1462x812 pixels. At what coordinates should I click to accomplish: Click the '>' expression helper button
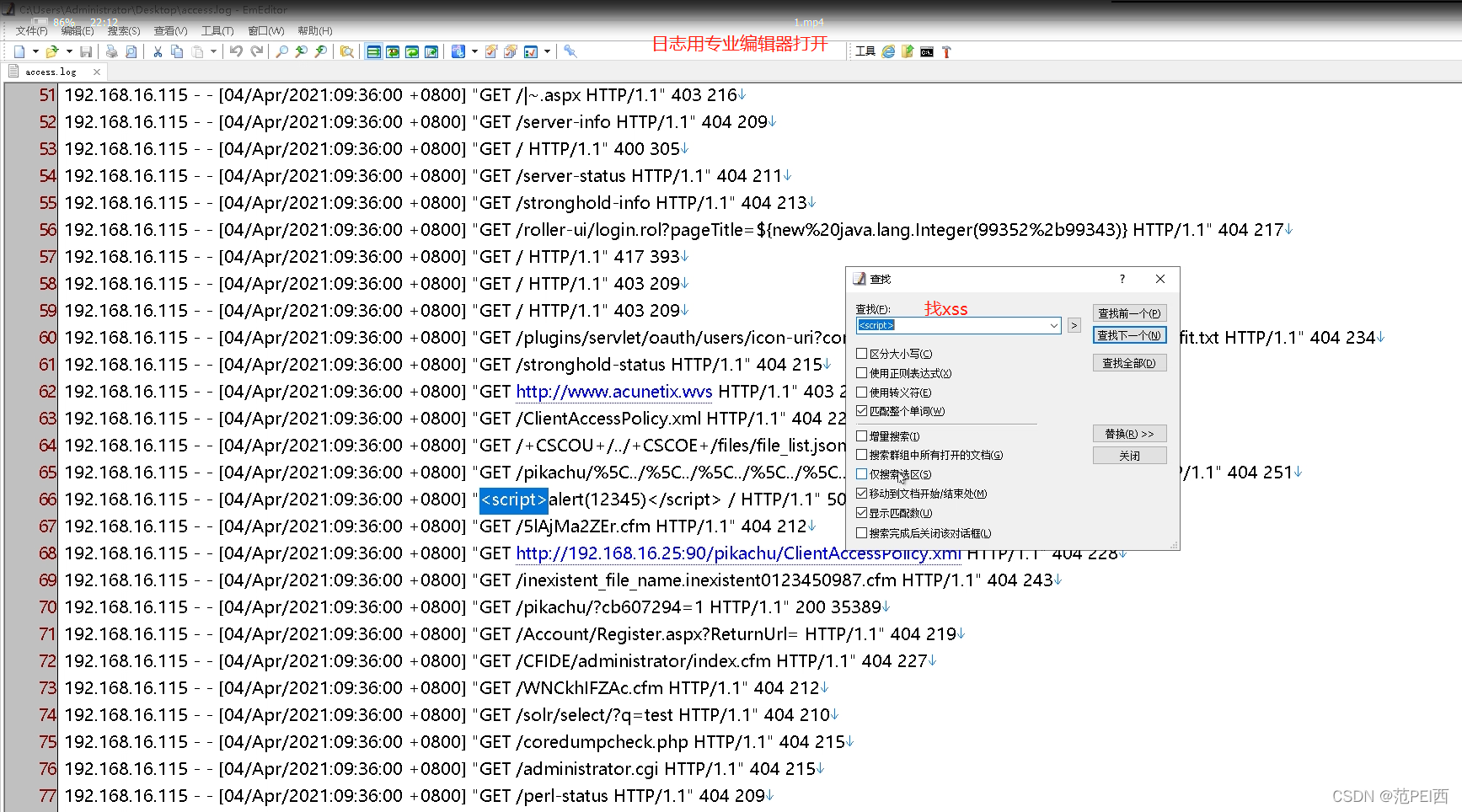1074,325
